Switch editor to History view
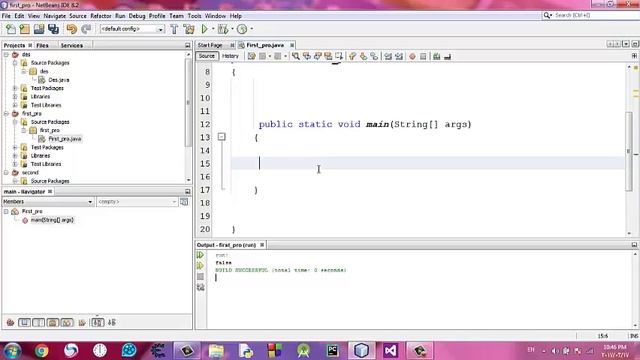Screen dimensions: 640x360 (230, 56)
